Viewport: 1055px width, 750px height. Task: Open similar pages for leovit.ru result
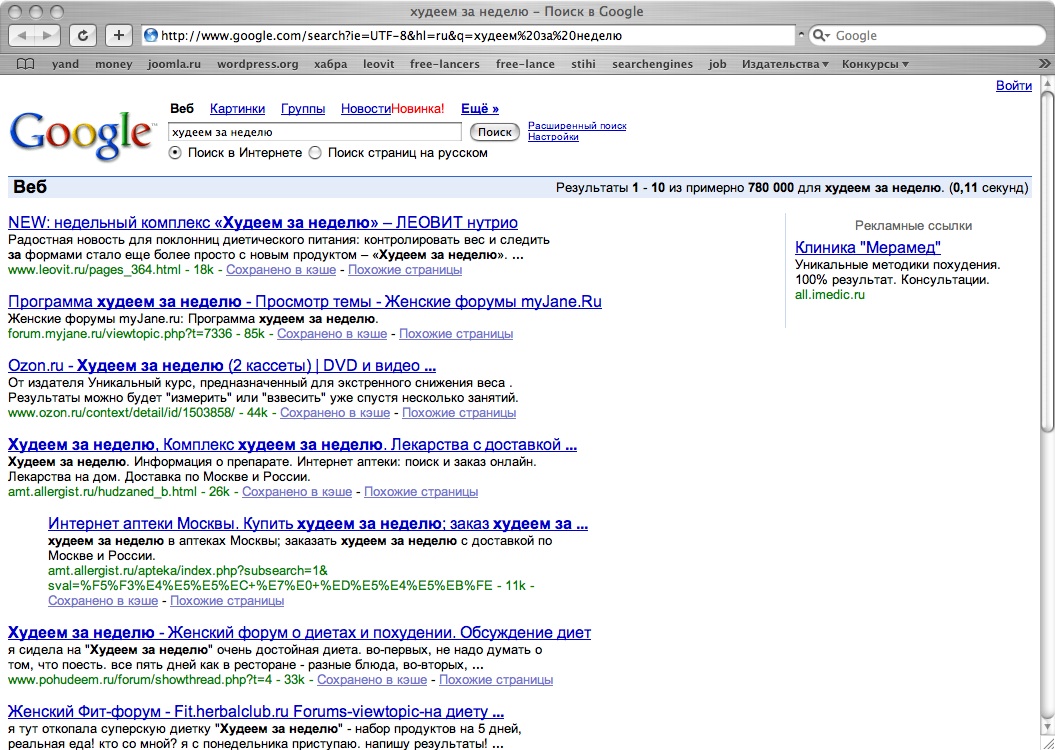point(405,270)
